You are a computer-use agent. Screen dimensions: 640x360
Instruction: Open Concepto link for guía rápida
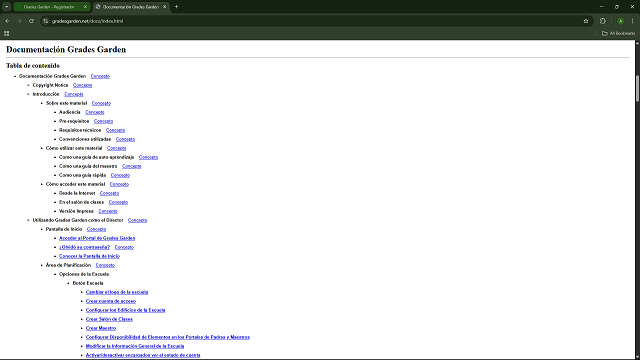pyautogui.click(x=120, y=175)
